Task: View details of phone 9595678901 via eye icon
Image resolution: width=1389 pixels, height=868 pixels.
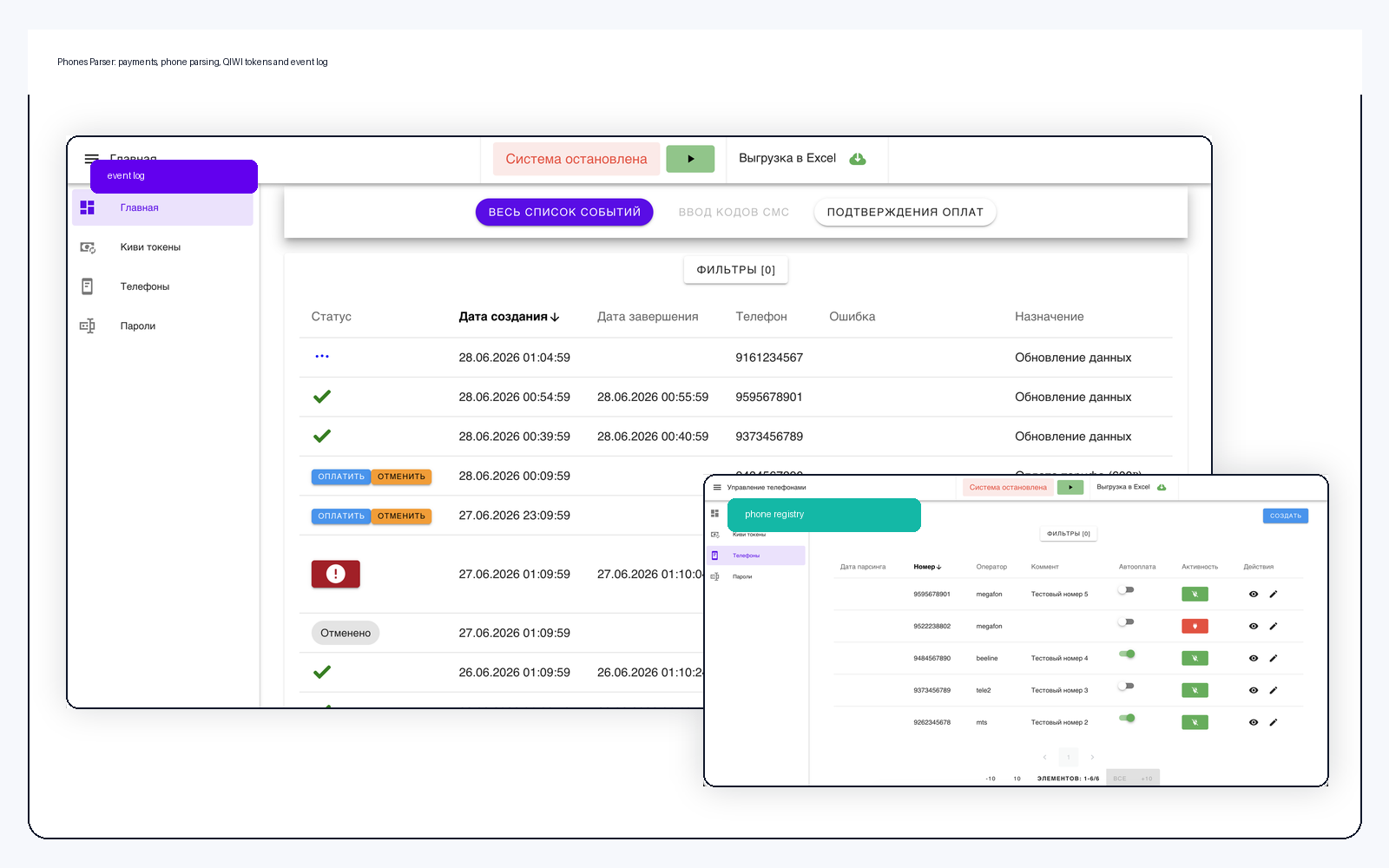Action: (x=1254, y=595)
